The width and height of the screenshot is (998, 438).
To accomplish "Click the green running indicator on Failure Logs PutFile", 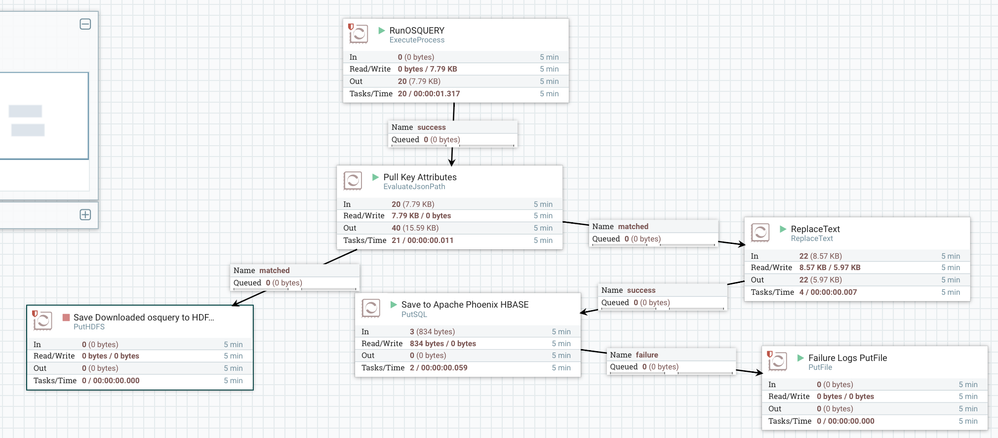I will coord(800,358).
